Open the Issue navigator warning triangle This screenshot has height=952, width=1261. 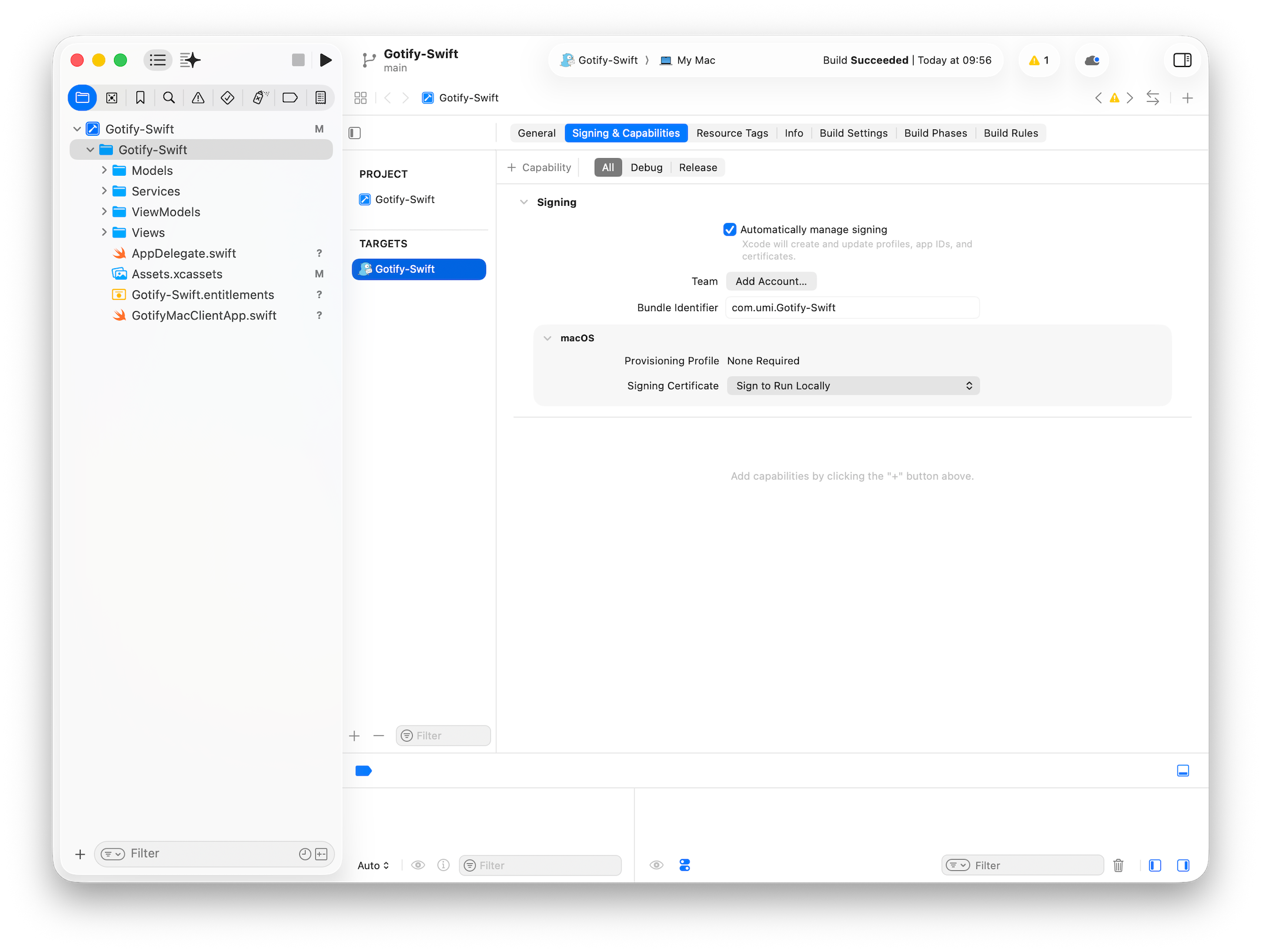tap(198, 98)
